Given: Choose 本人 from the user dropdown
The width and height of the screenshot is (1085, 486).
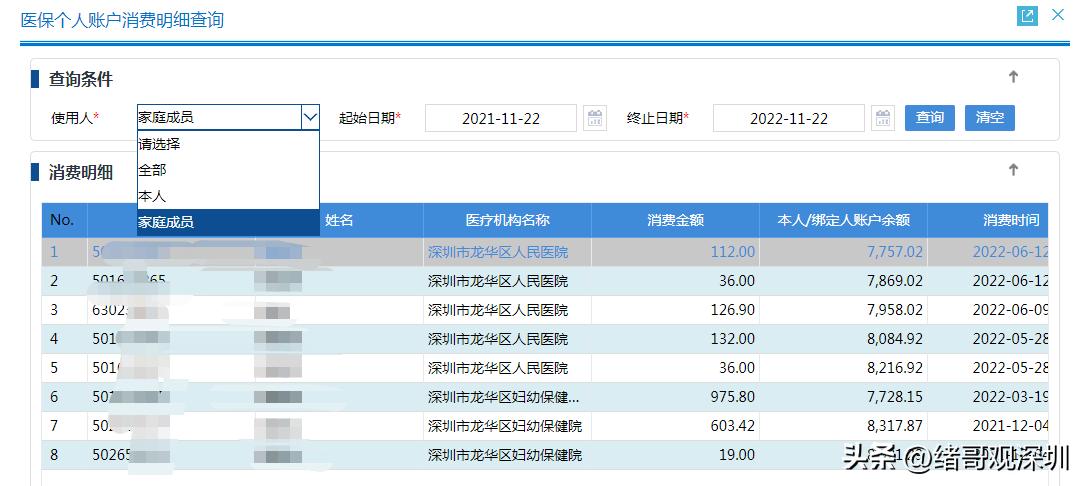Looking at the screenshot, I should coord(228,197).
